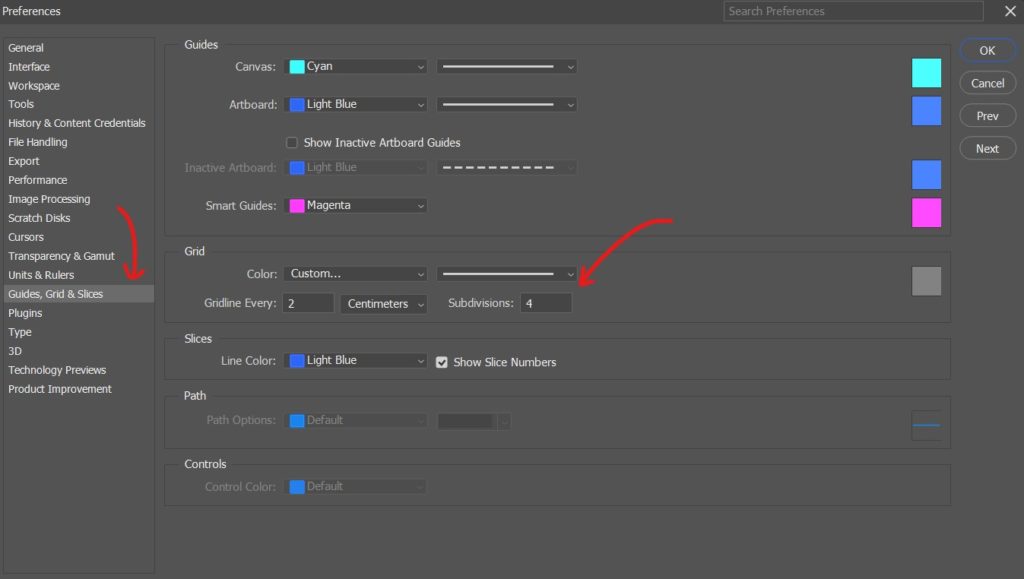Click the cyan Canvas guide color swatch
Viewport: 1024px width, 579px height.
point(926,72)
